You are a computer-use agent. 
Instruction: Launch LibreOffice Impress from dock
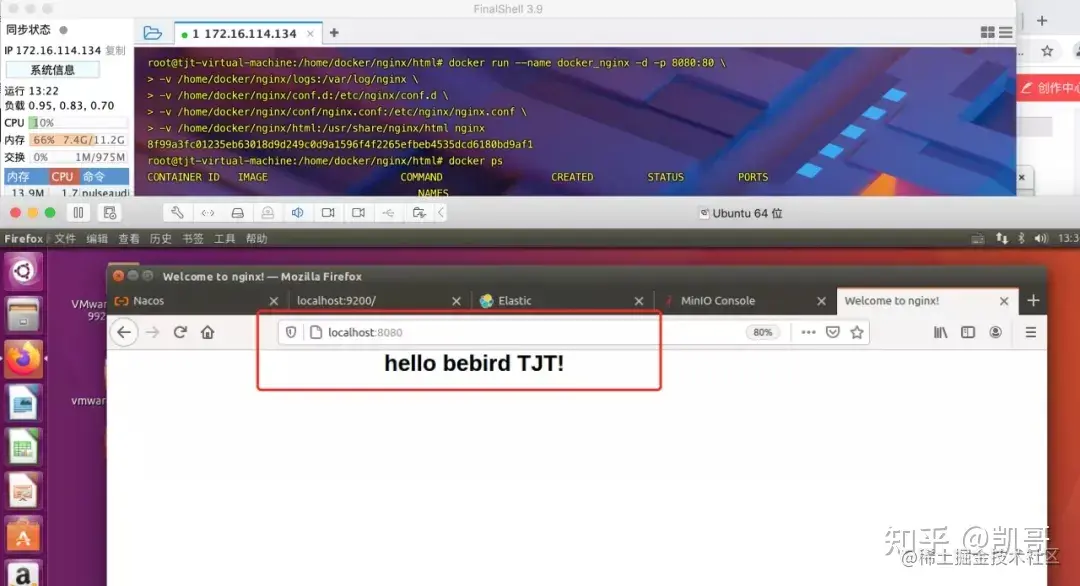pos(23,492)
